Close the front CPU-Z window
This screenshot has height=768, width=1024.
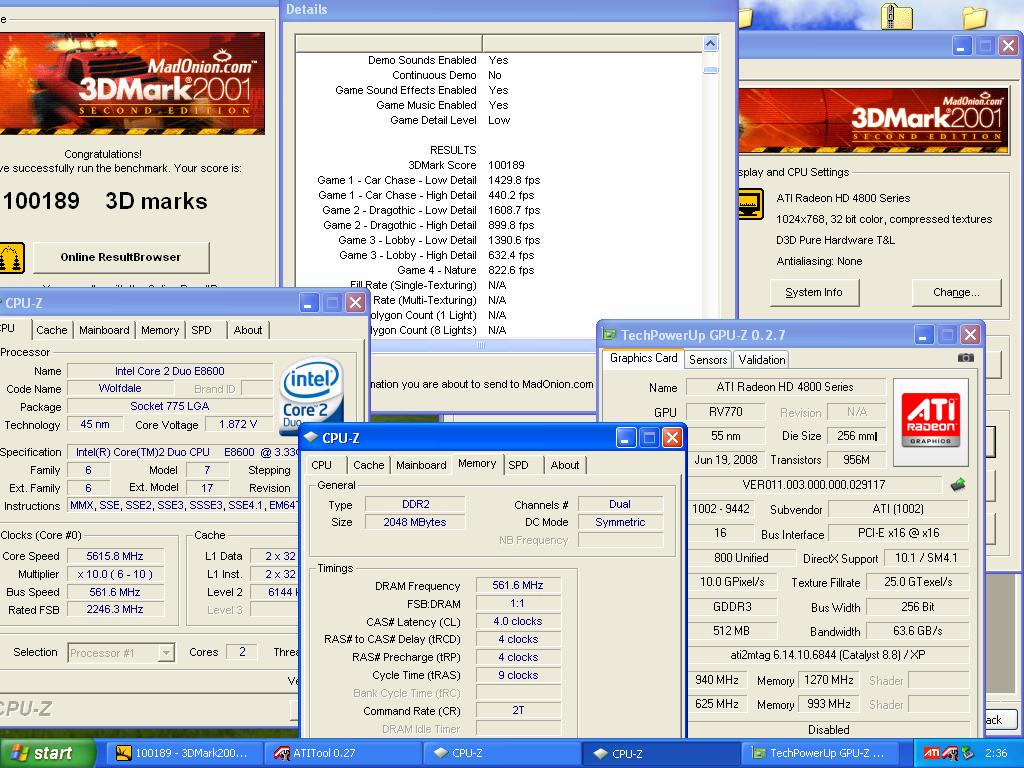[x=672, y=438]
